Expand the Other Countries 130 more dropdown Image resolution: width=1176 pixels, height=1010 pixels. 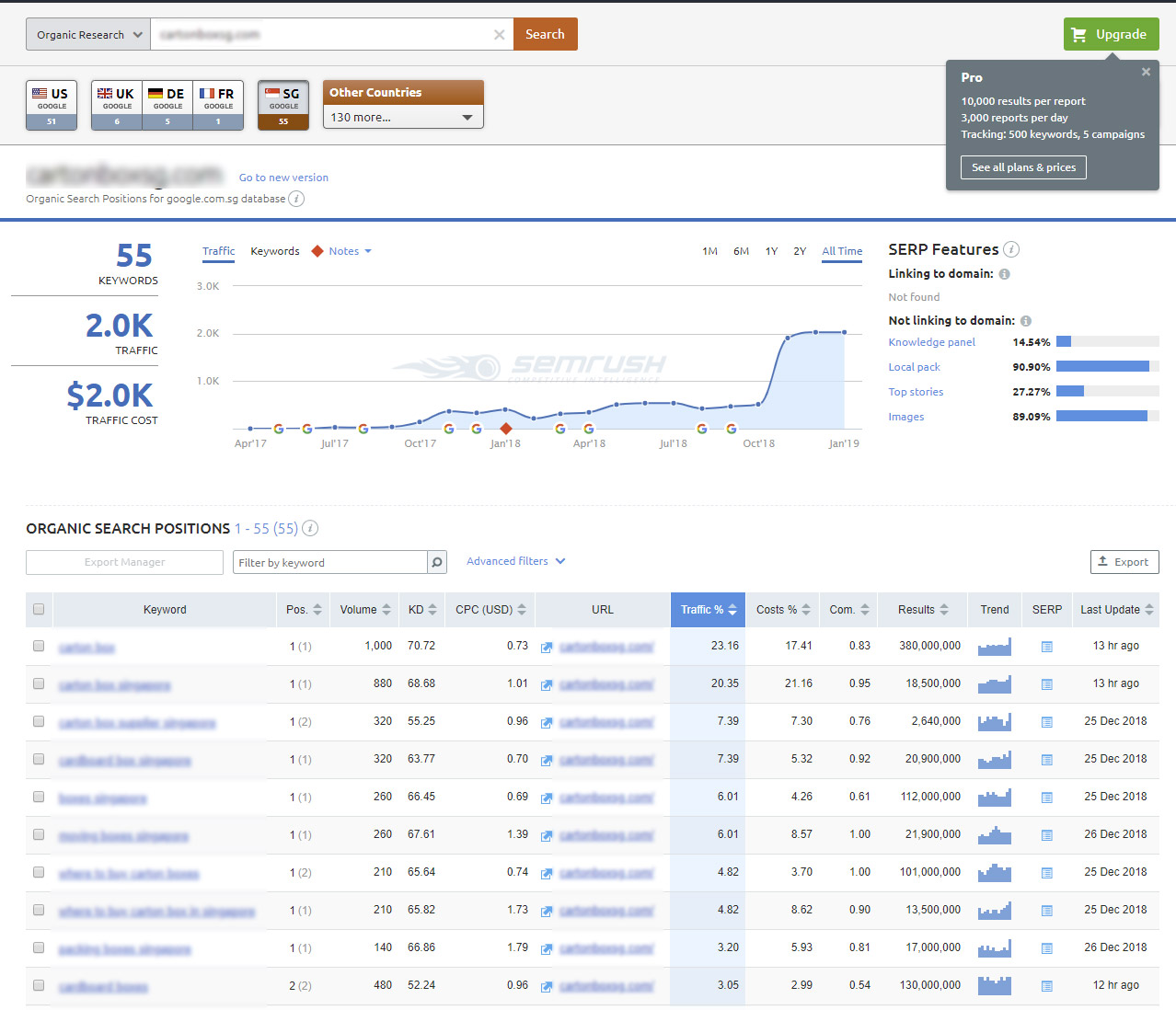pyautogui.click(x=403, y=117)
